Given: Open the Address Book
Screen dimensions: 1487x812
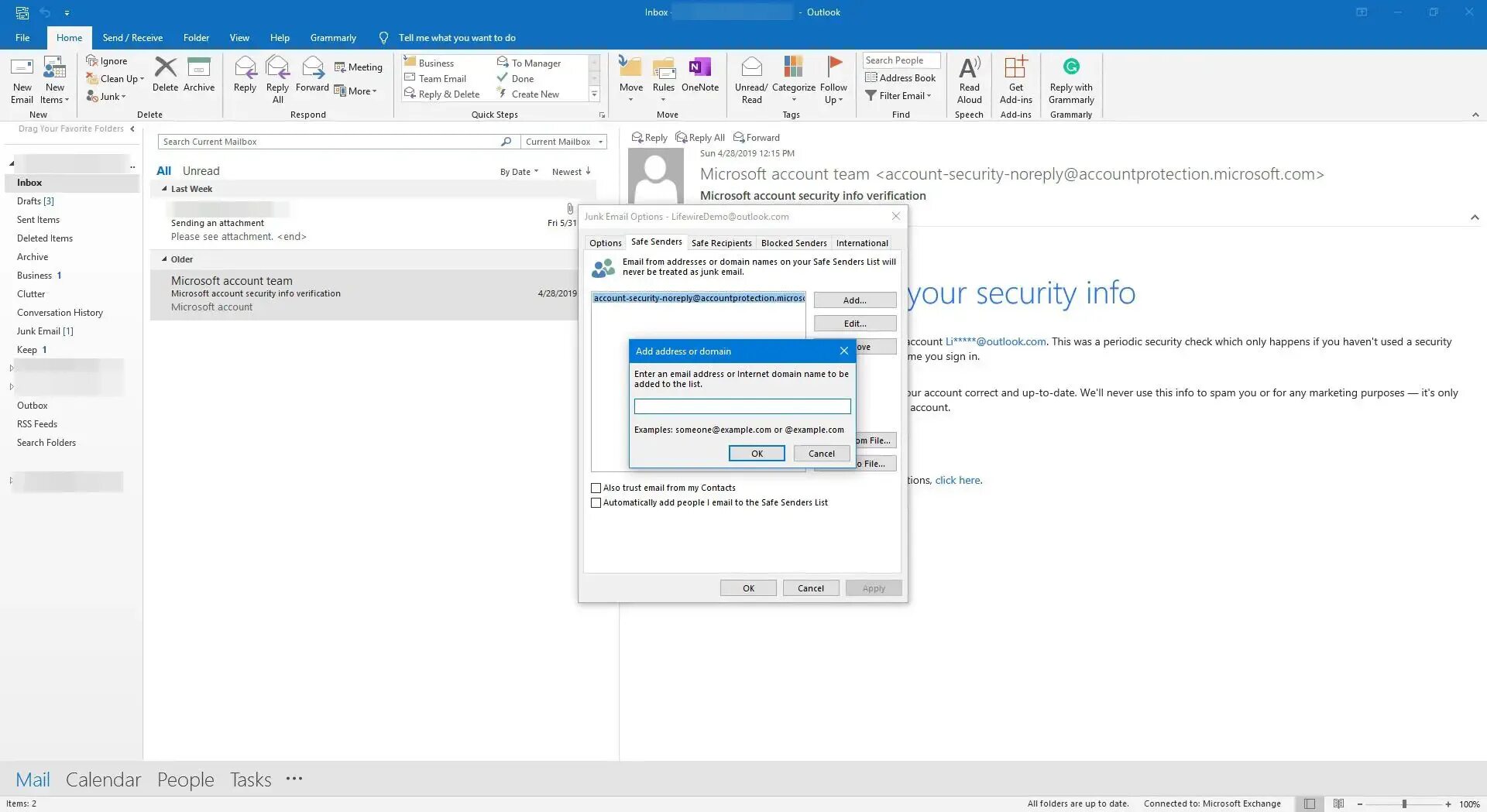Looking at the screenshot, I should [901, 78].
